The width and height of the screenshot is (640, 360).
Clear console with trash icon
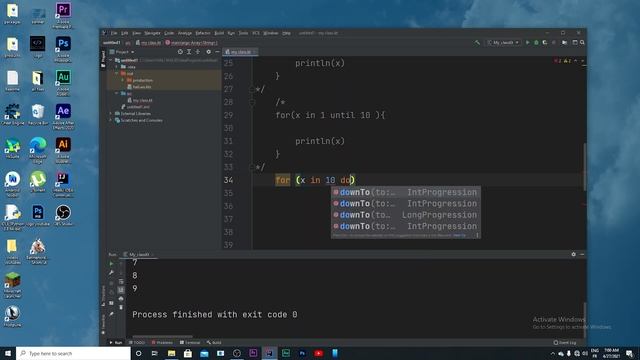pos(121,307)
